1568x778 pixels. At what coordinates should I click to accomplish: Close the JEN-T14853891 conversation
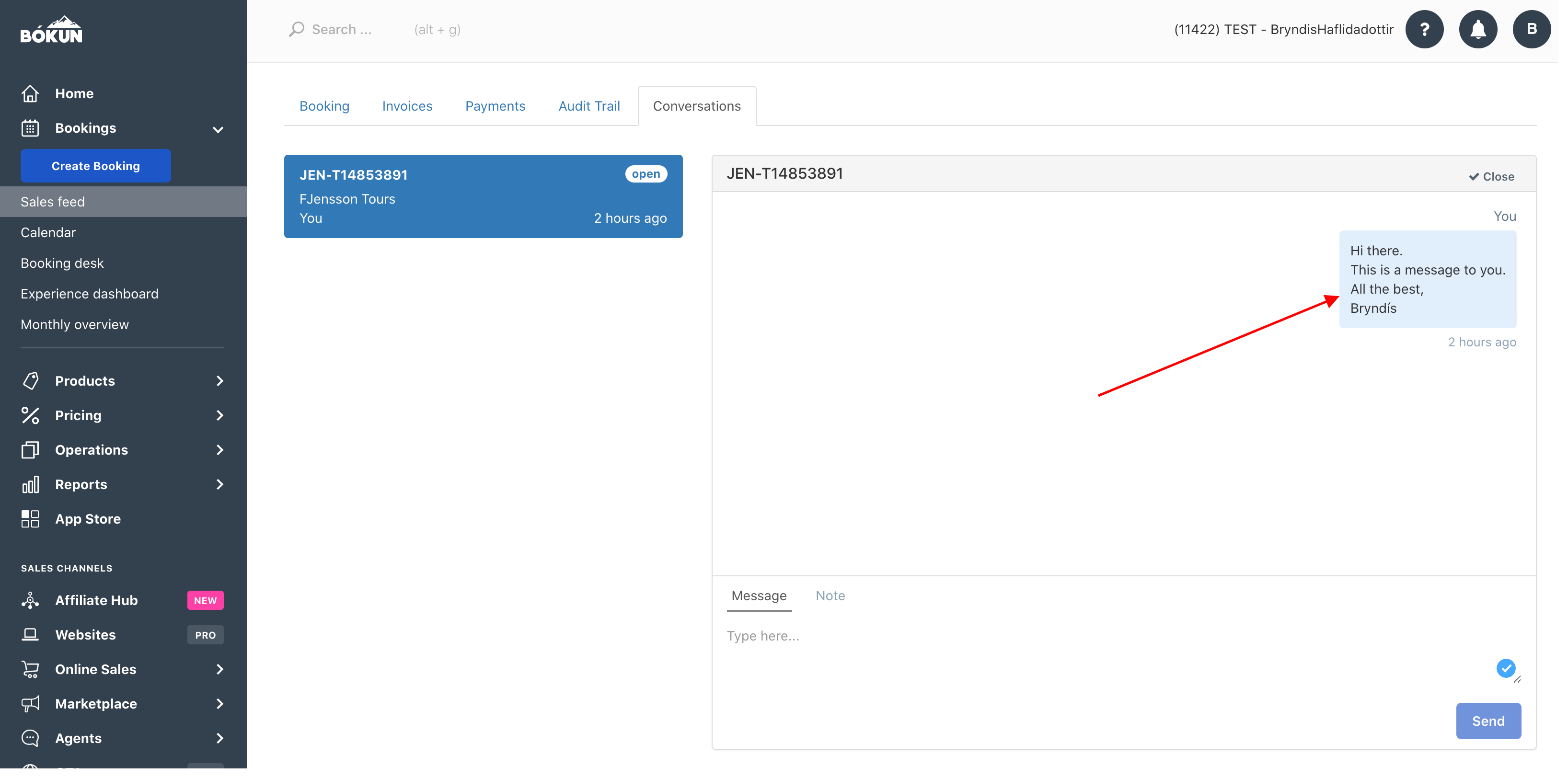pos(1500,178)
